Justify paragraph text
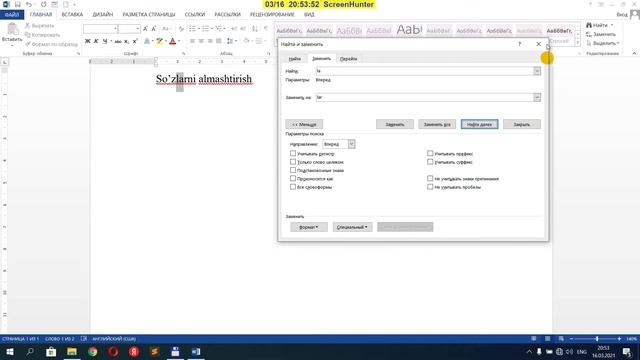 coord(219,41)
